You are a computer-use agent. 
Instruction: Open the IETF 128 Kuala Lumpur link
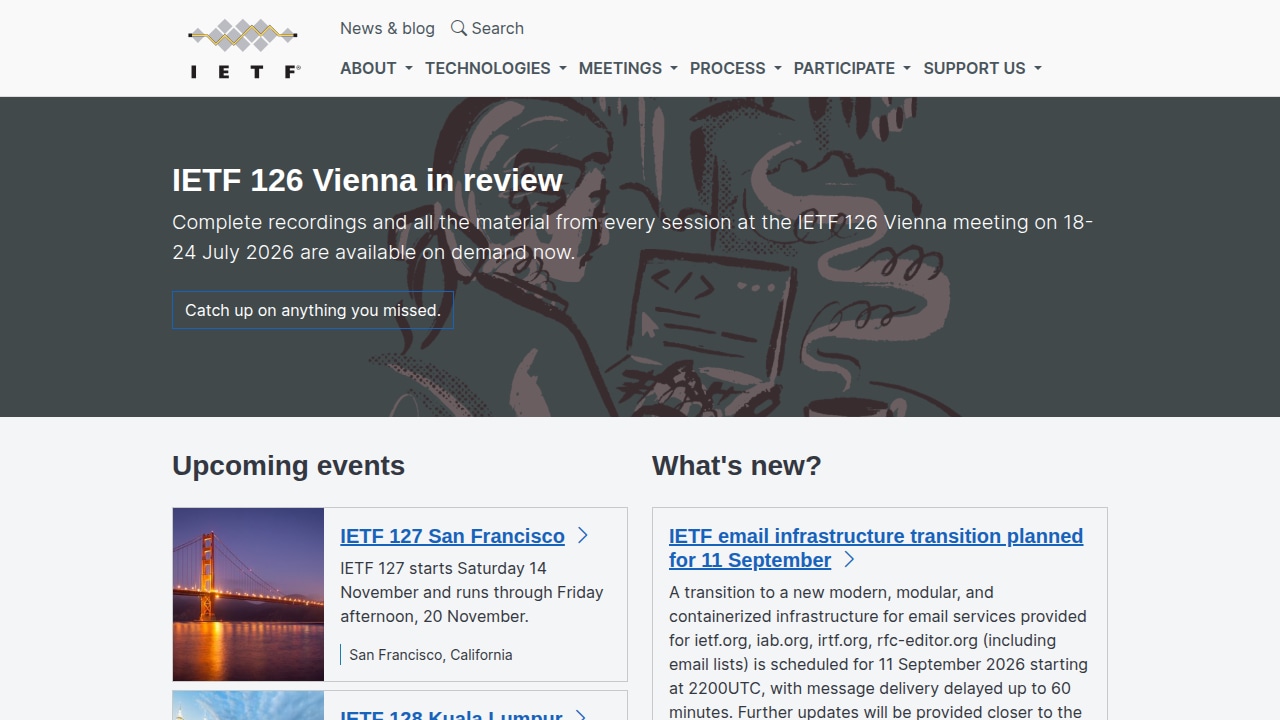click(451, 714)
